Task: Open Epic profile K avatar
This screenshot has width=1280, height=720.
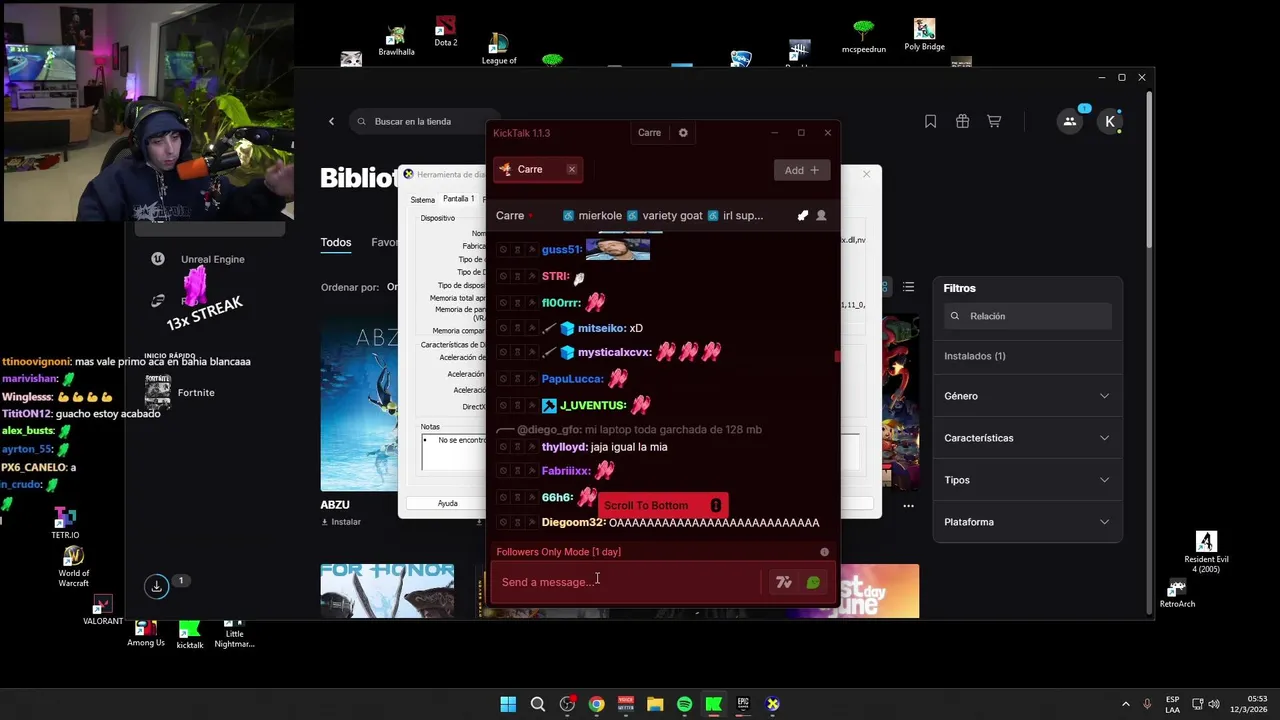Action: (x=1110, y=121)
